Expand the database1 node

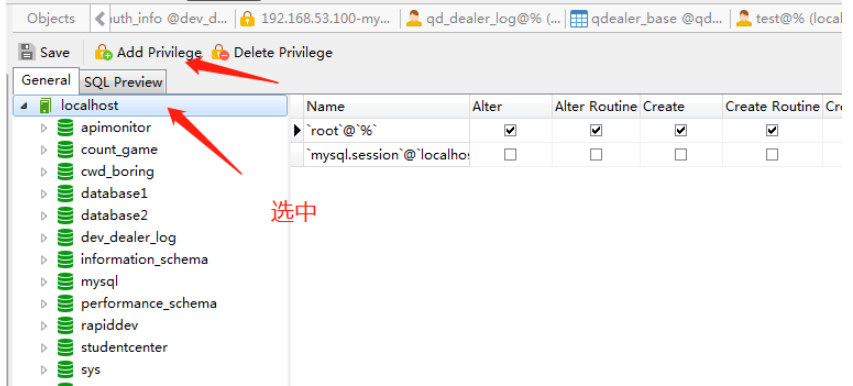point(44,194)
